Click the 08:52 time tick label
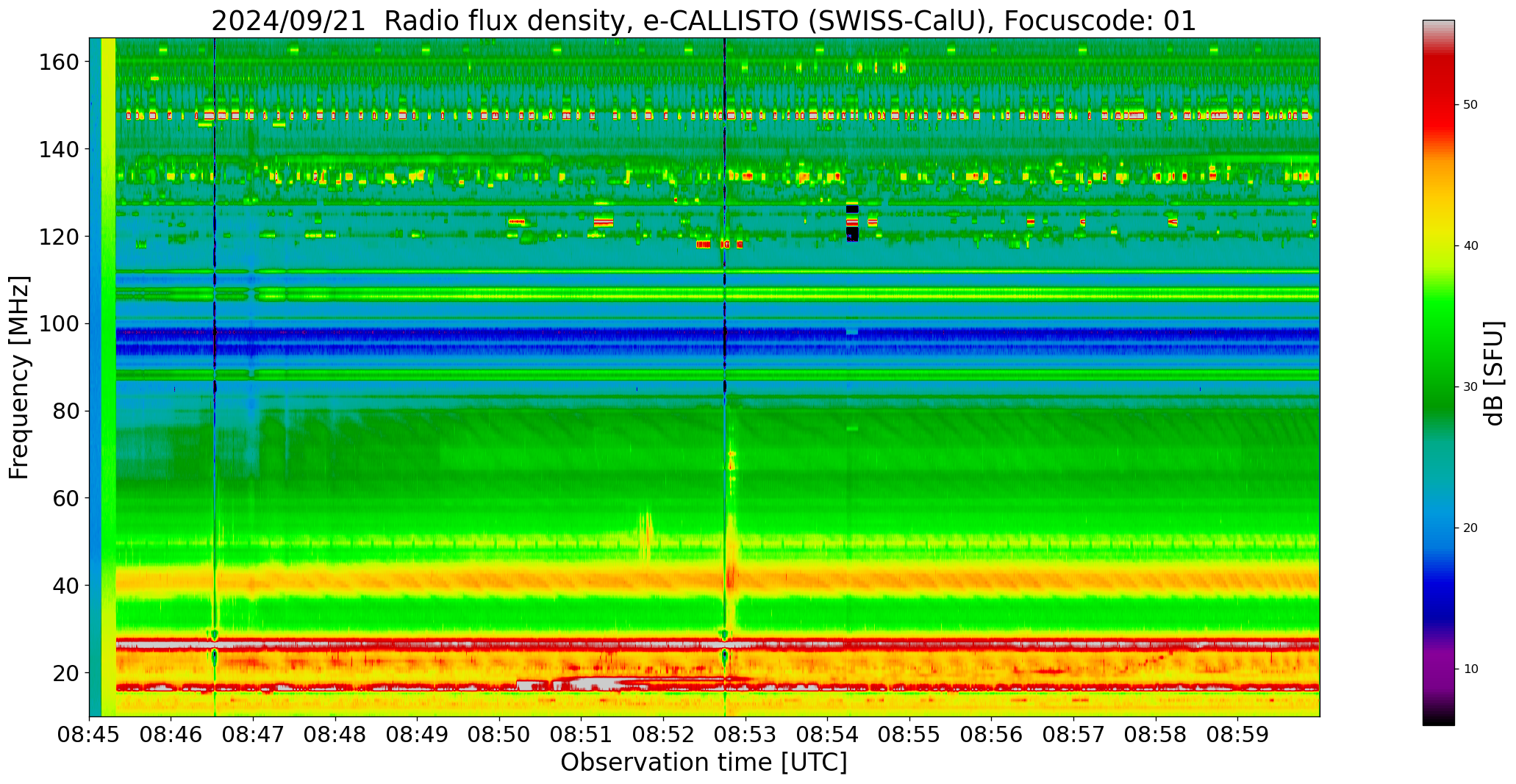1516x784 pixels. click(x=664, y=735)
